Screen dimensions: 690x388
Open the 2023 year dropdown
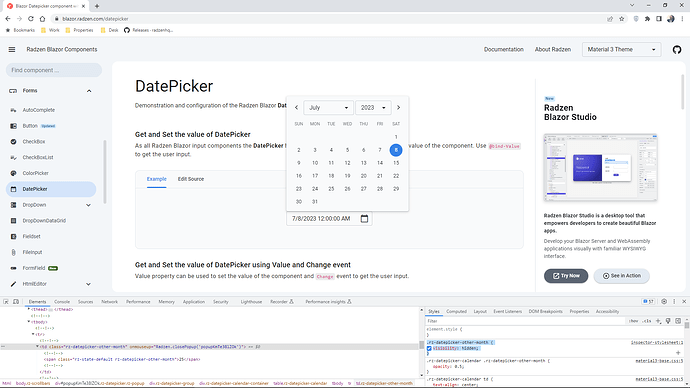click(373, 108)
